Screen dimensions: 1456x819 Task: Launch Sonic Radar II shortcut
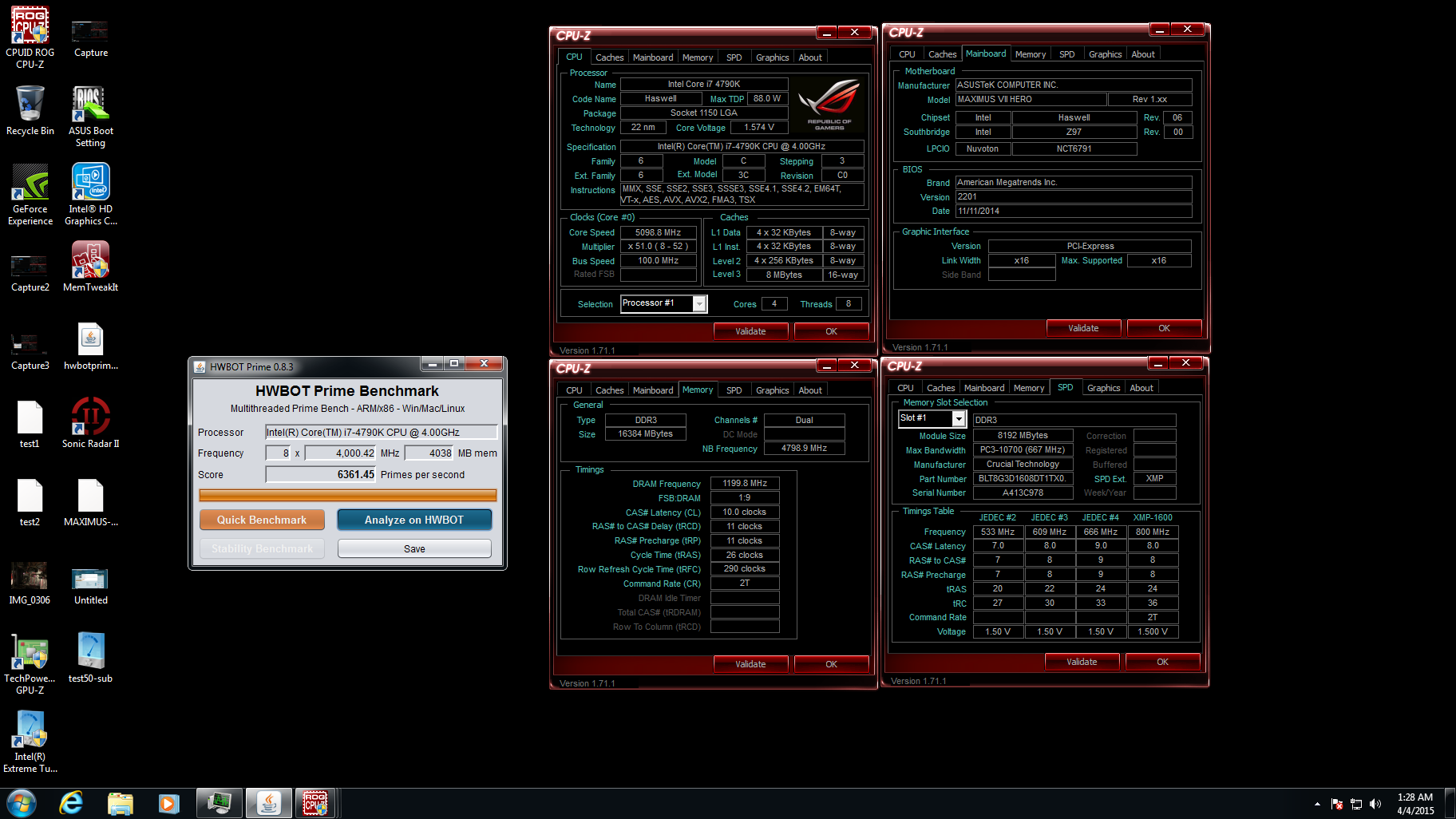point(91,422)
